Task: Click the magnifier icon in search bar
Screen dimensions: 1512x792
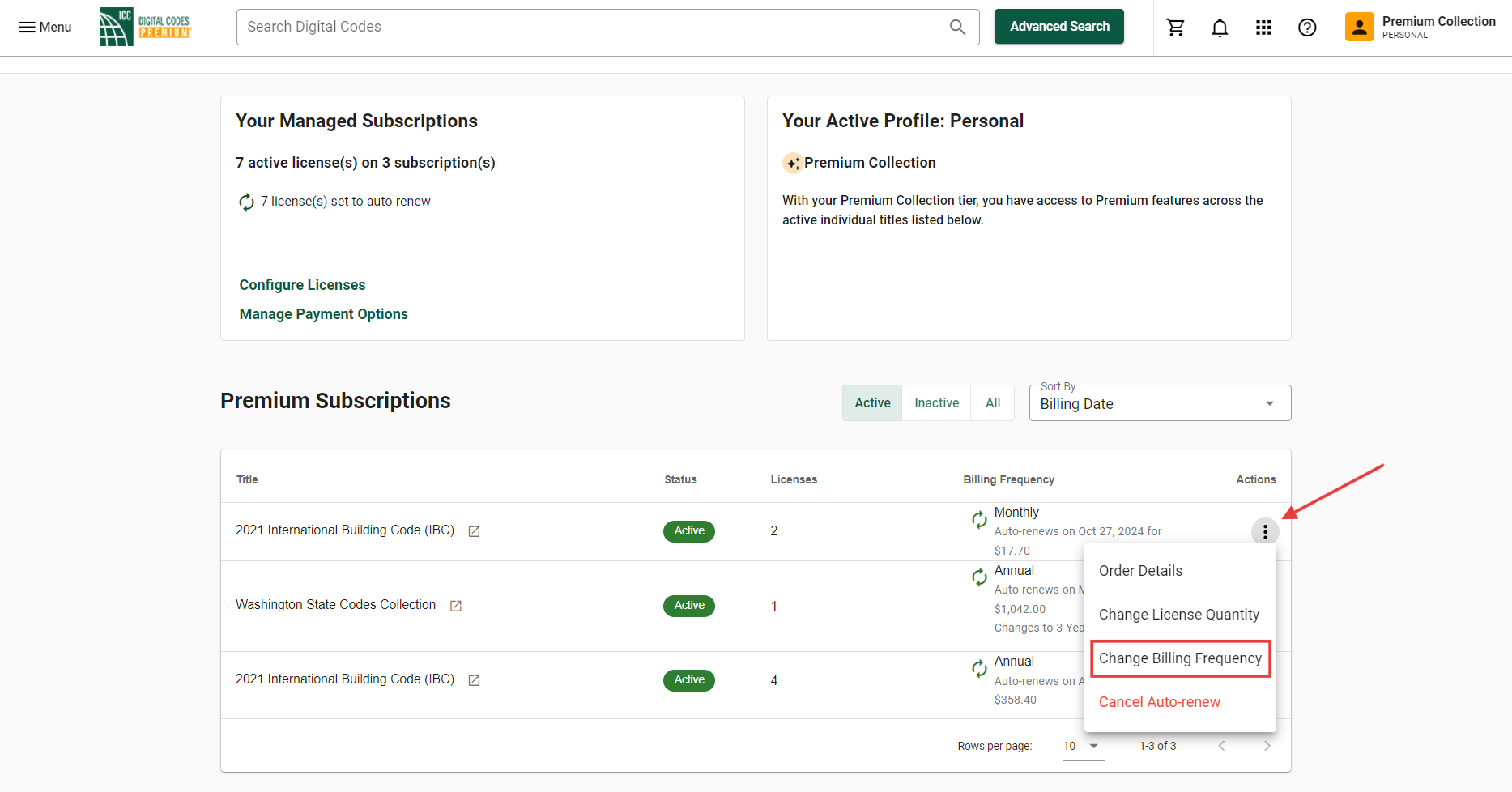Action: tap(957, 27)
